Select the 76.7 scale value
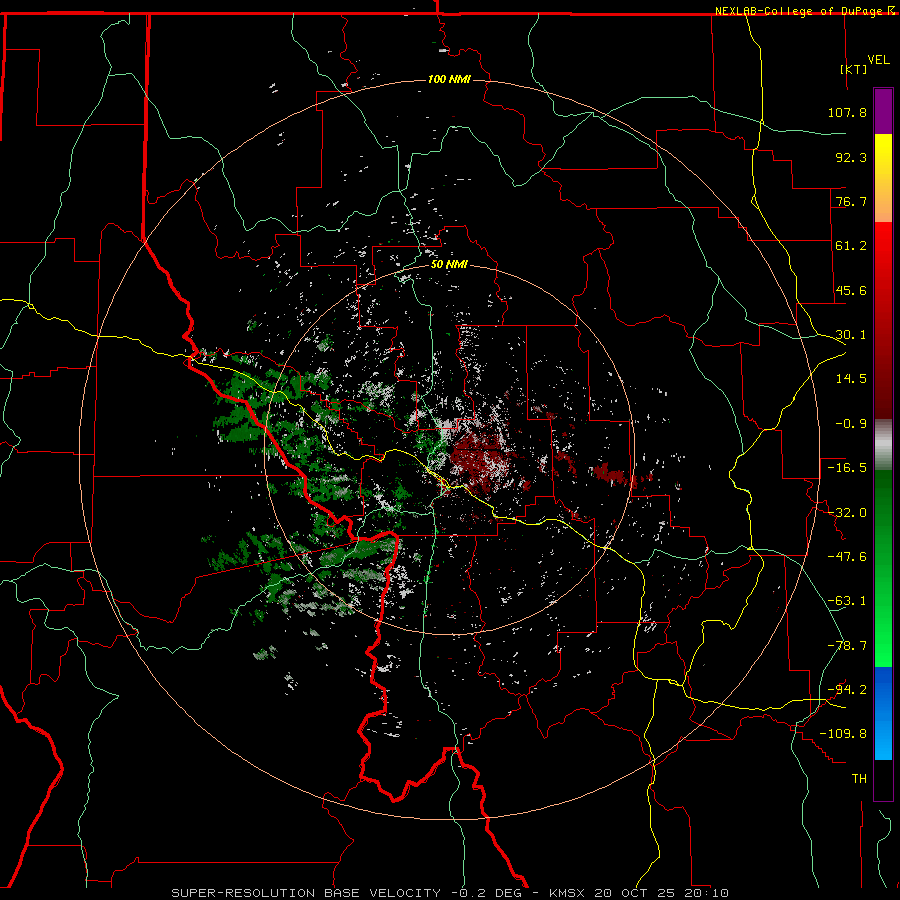900x900 pixels. 851,201
